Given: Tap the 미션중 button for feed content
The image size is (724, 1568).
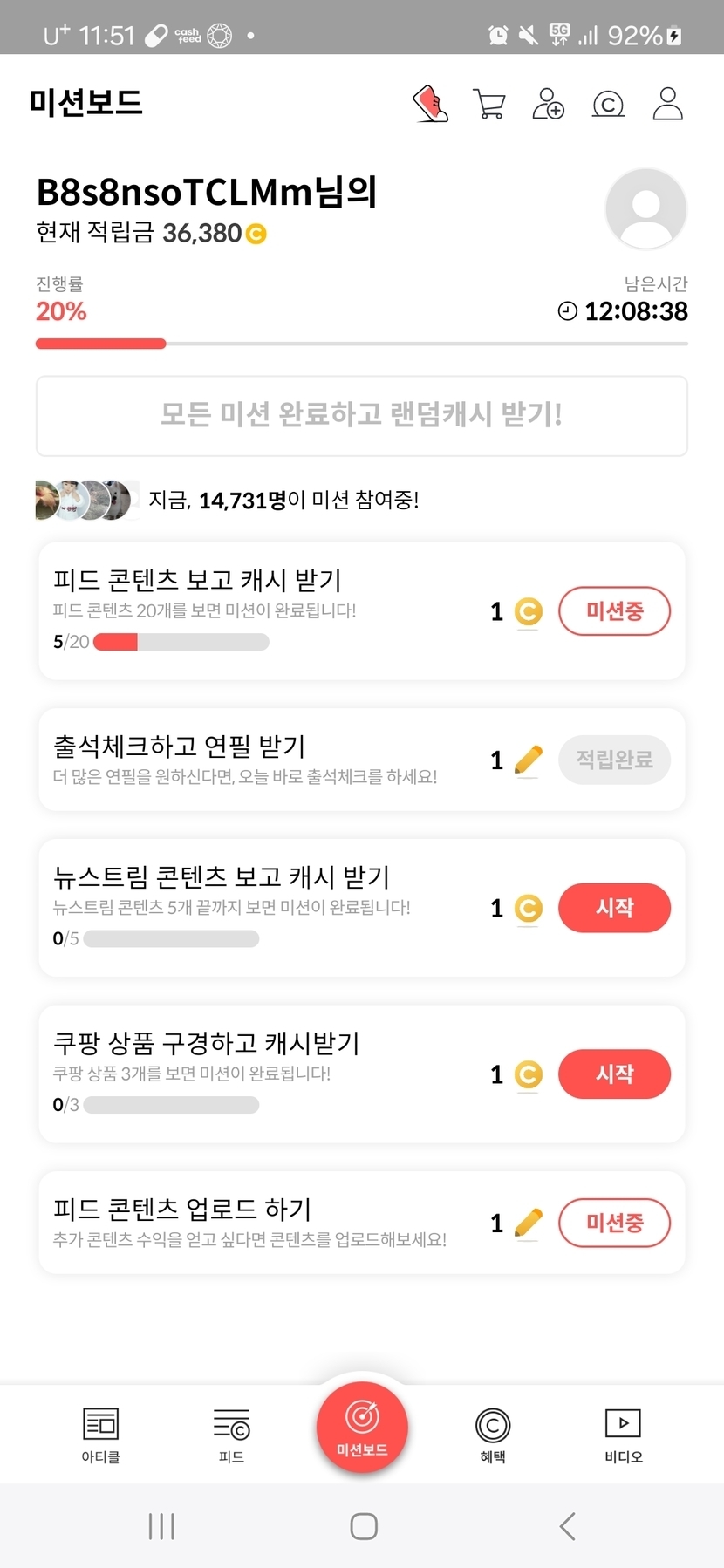Looking at the screenshot, I should tap(614, 611).
